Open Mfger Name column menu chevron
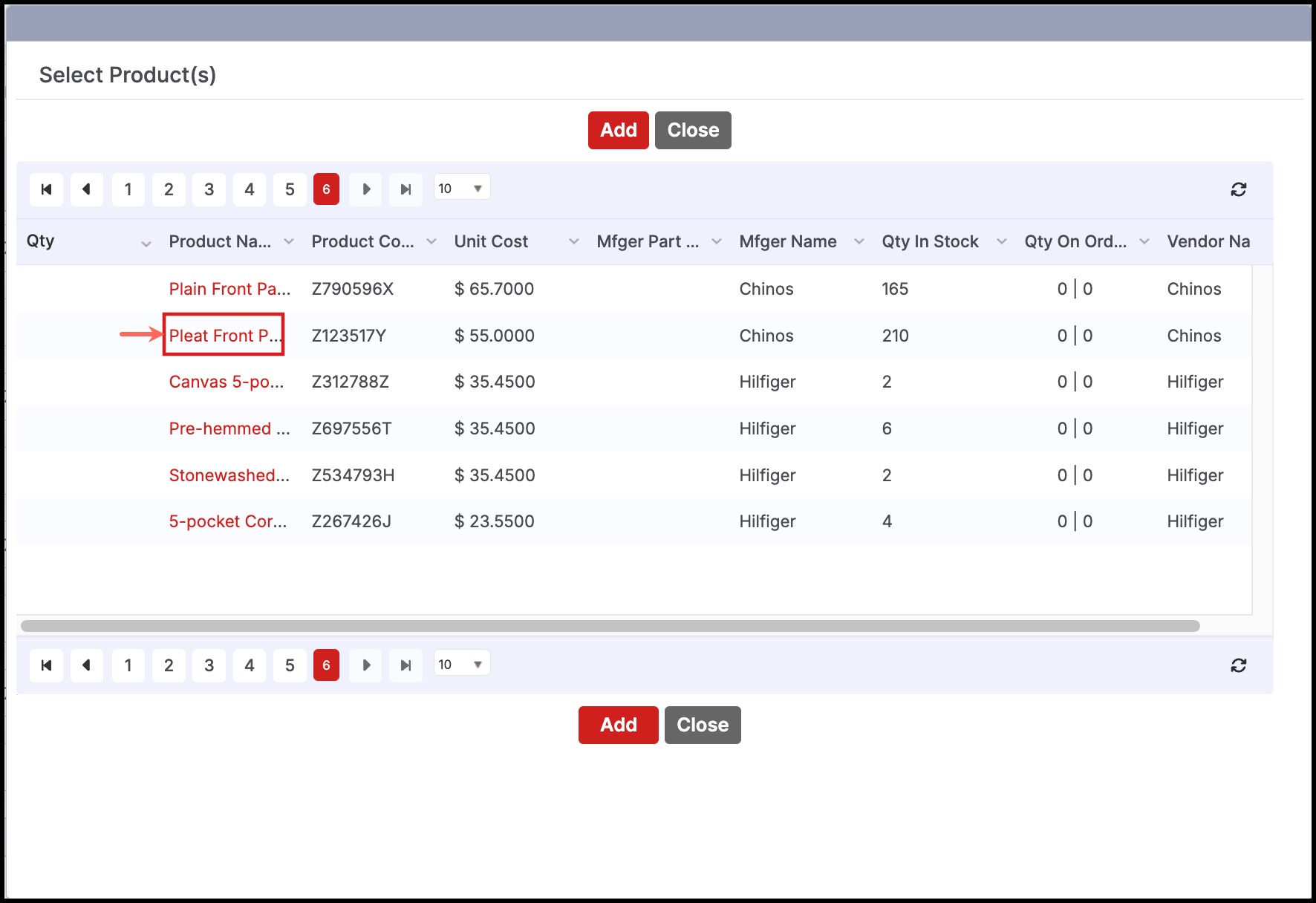The width and height of the screenshot is (1316, 903). (x=859, y=241)
